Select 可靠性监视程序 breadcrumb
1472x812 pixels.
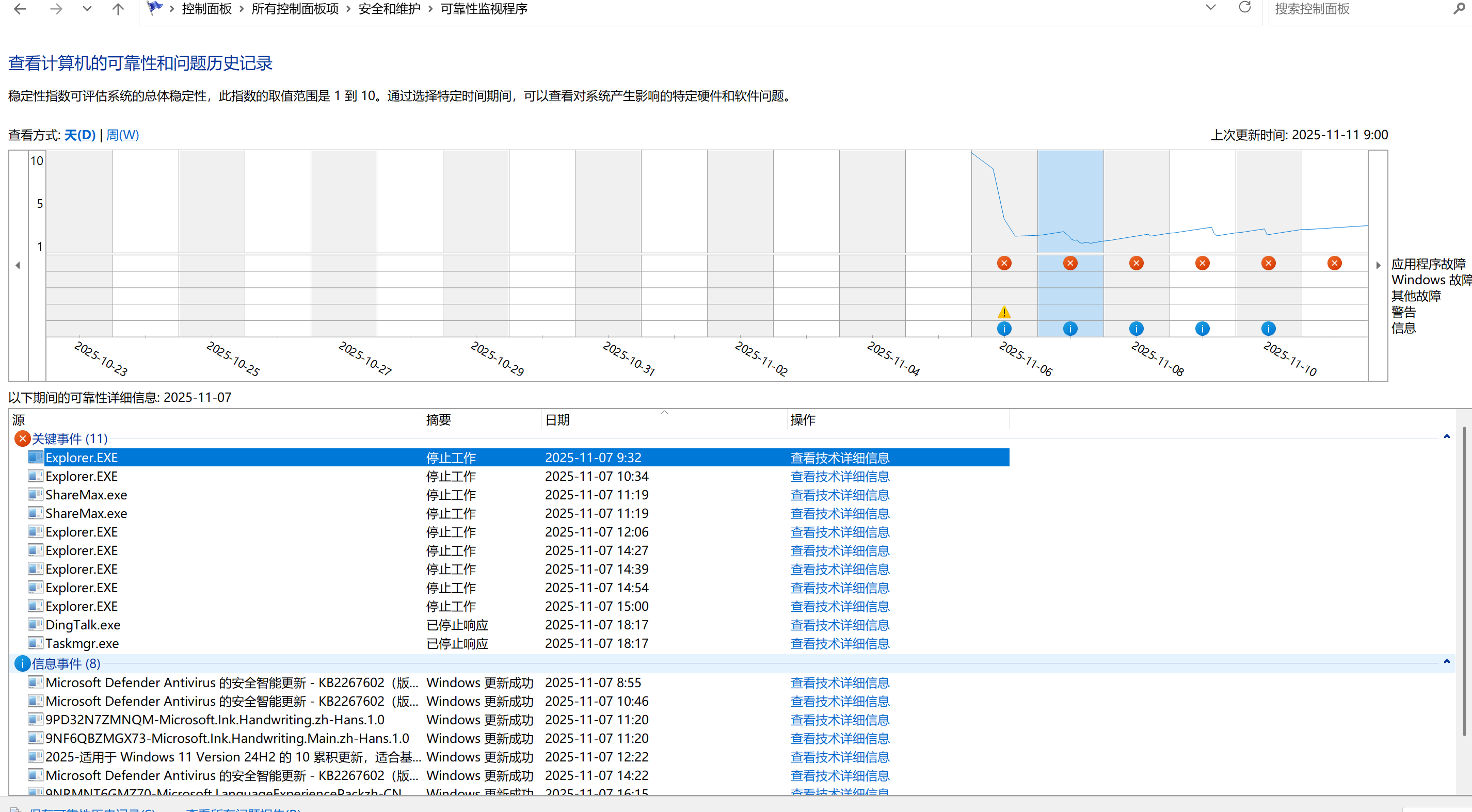(x=484, y=9)
